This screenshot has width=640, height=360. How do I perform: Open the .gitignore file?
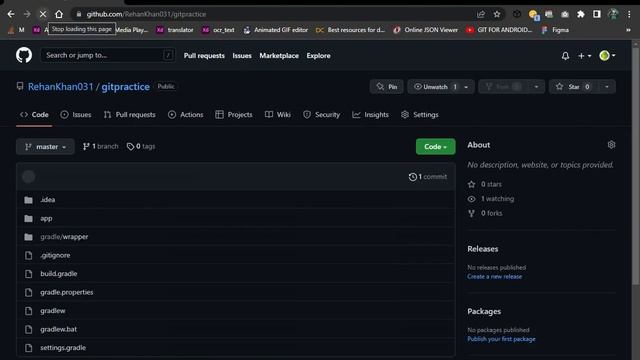point(55,255)
